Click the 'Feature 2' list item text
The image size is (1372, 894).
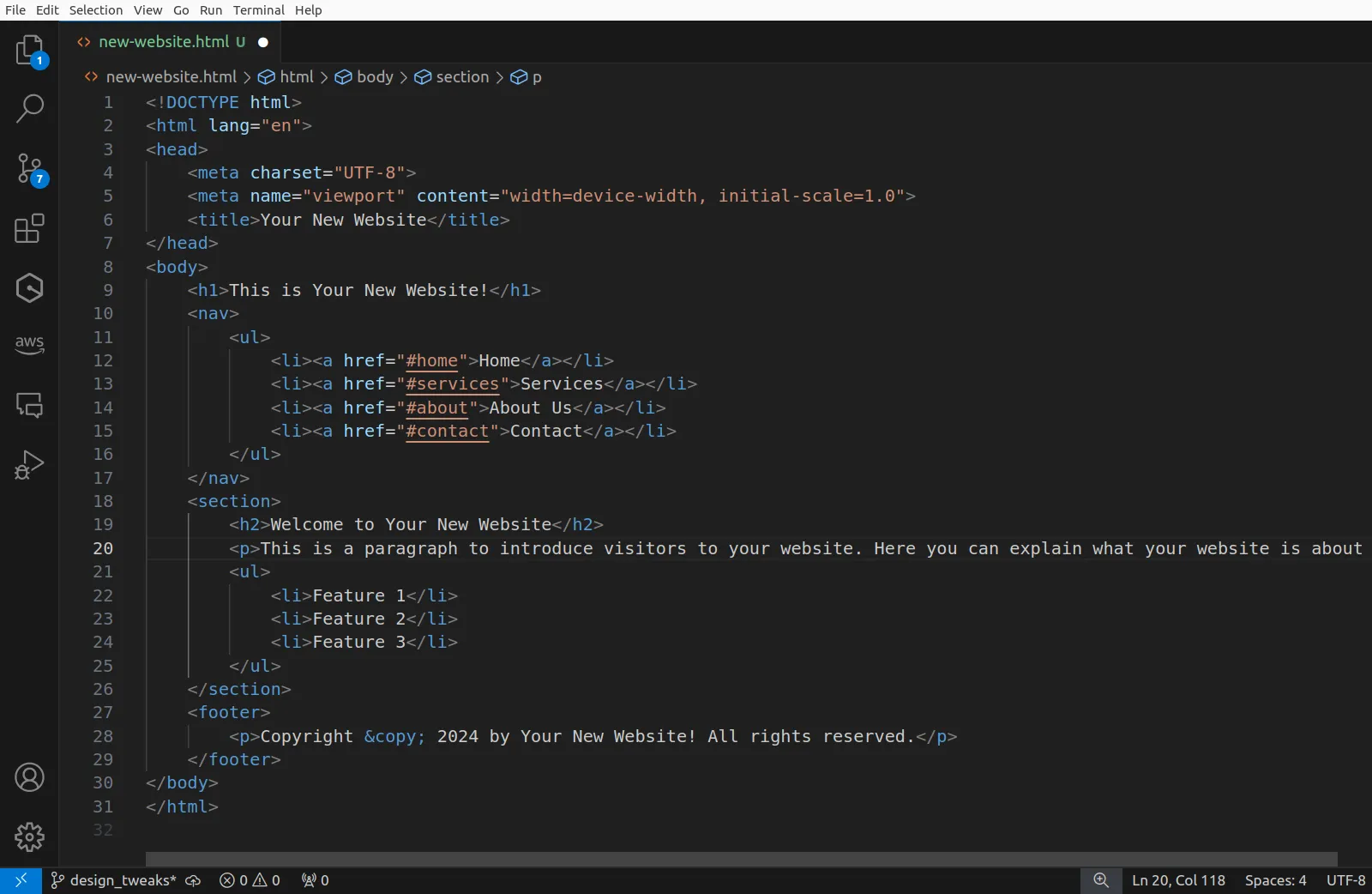point(359,619)
